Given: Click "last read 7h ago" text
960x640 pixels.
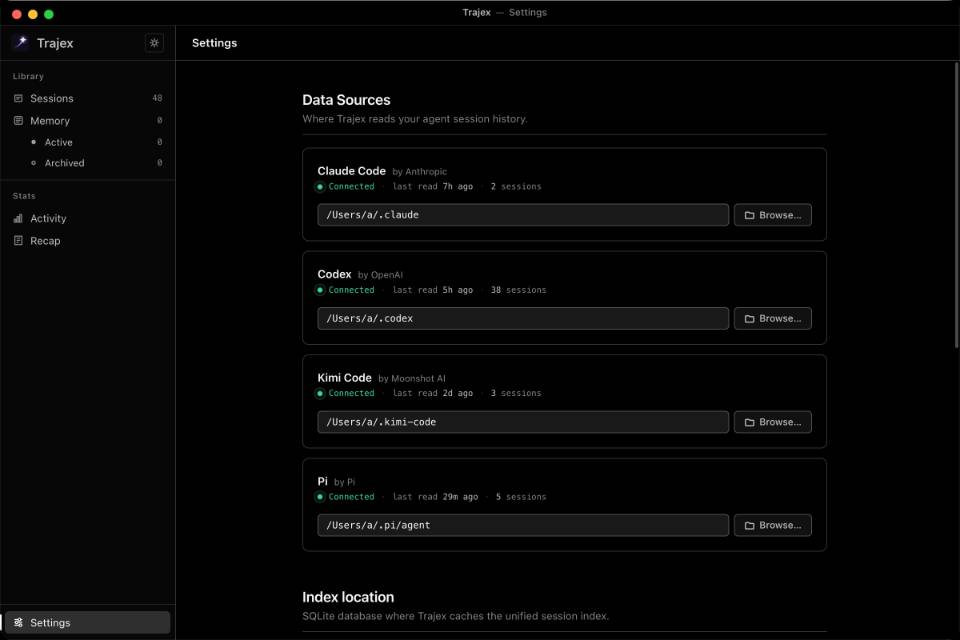Looking at the screenshot, I should click(433, 187).
